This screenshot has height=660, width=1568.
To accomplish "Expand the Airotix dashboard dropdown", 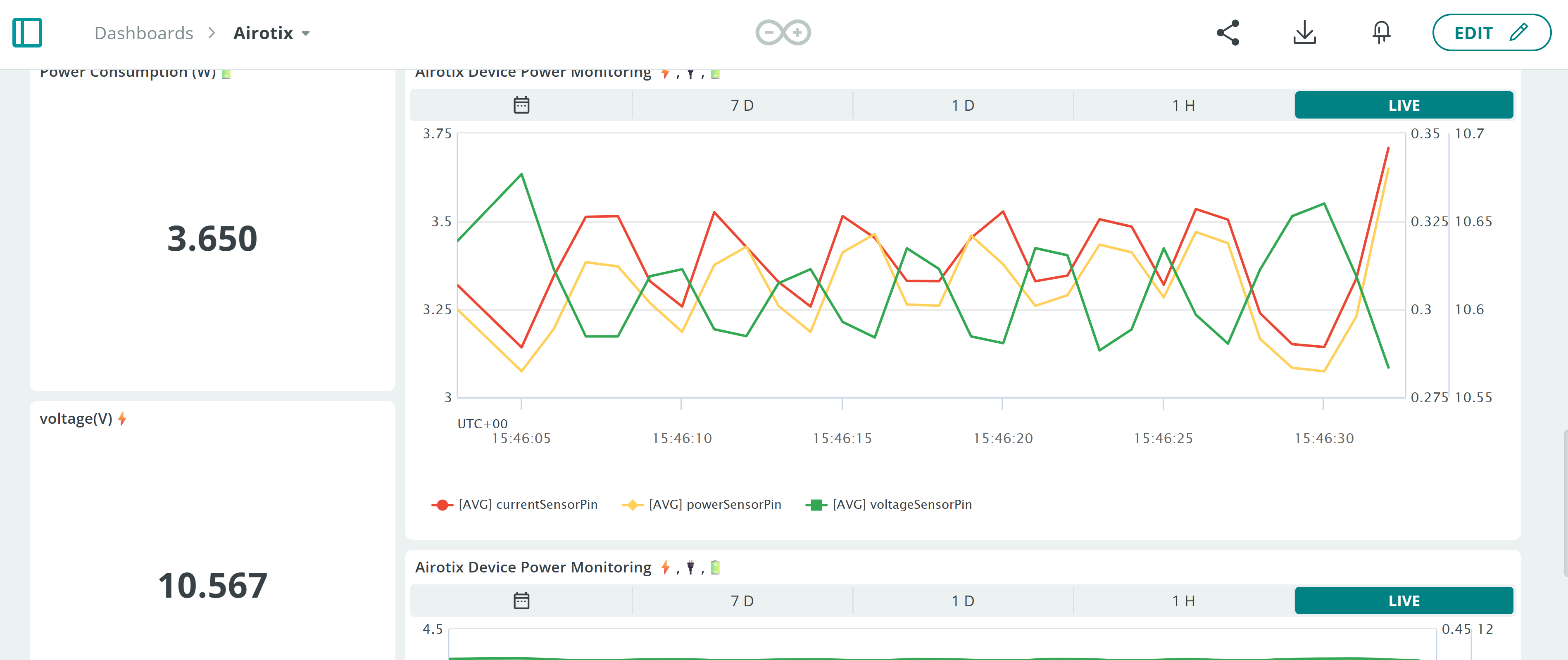I will pyautogui.click(x=306, y=33).
